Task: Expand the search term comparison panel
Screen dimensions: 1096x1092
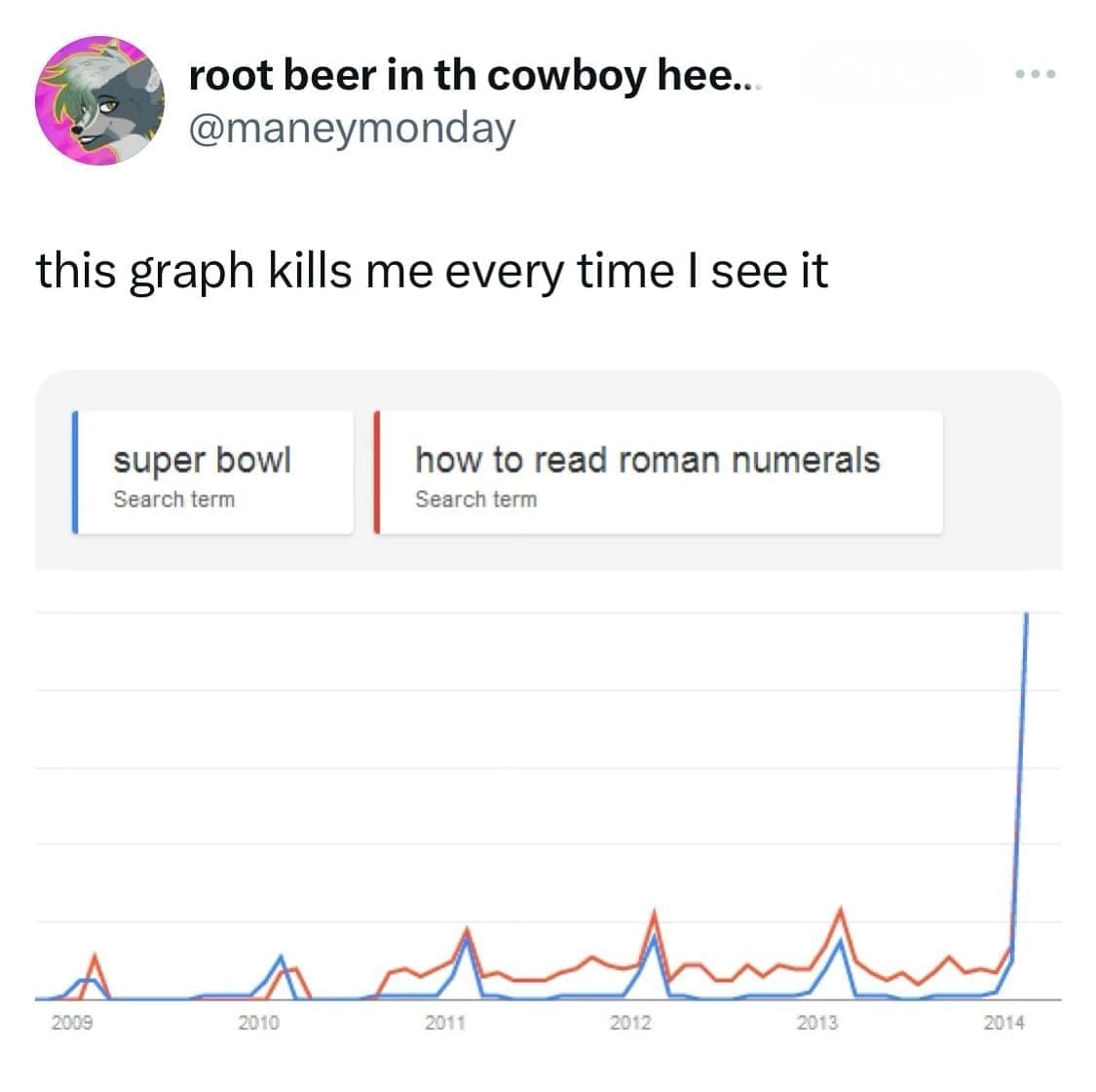Action: coord(546,472)
